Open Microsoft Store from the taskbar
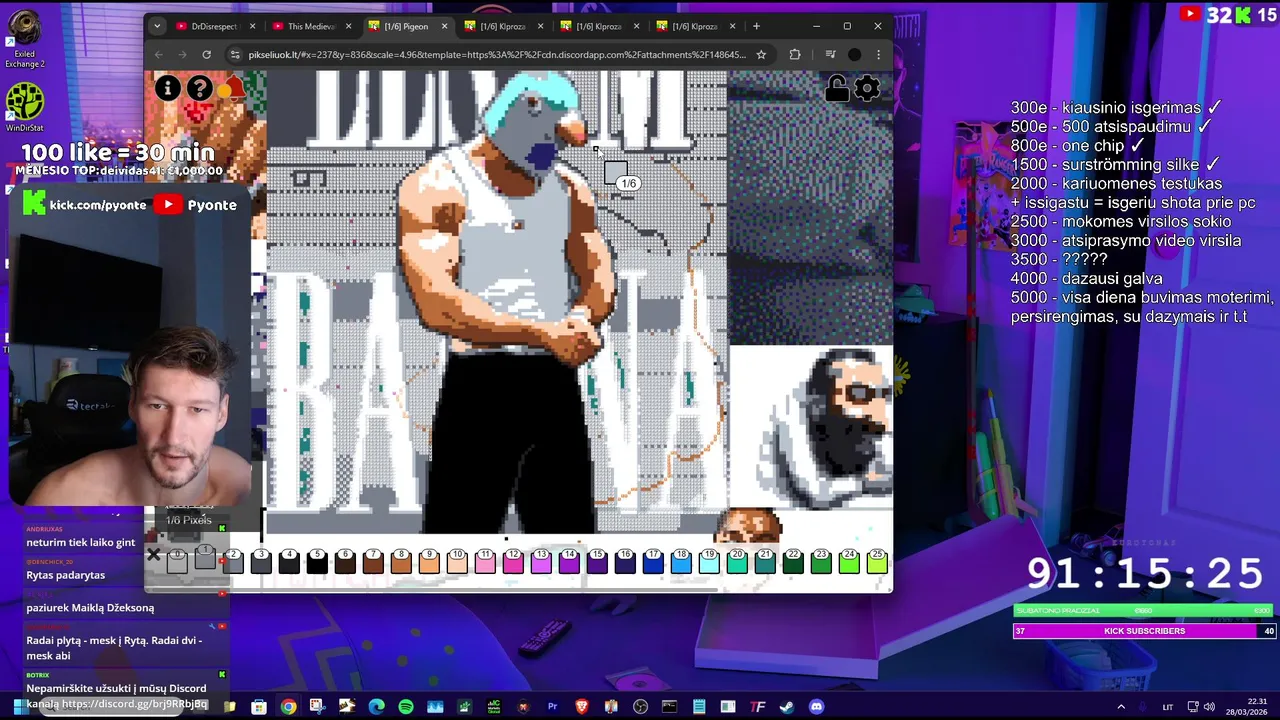The width and height of the screenshot is (1280, 720). click(259, 707)
